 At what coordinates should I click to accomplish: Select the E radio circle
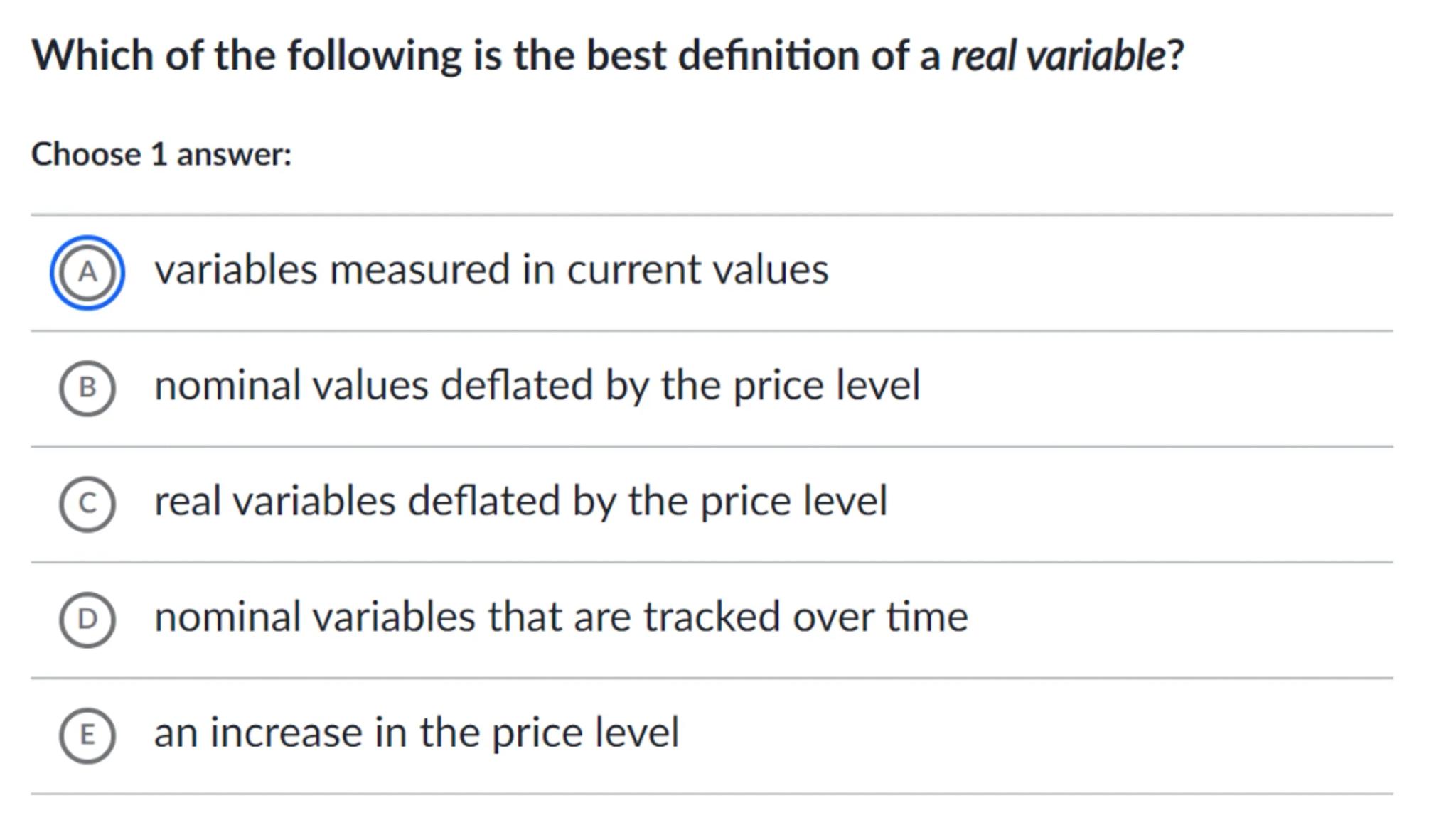pos(87,735)
